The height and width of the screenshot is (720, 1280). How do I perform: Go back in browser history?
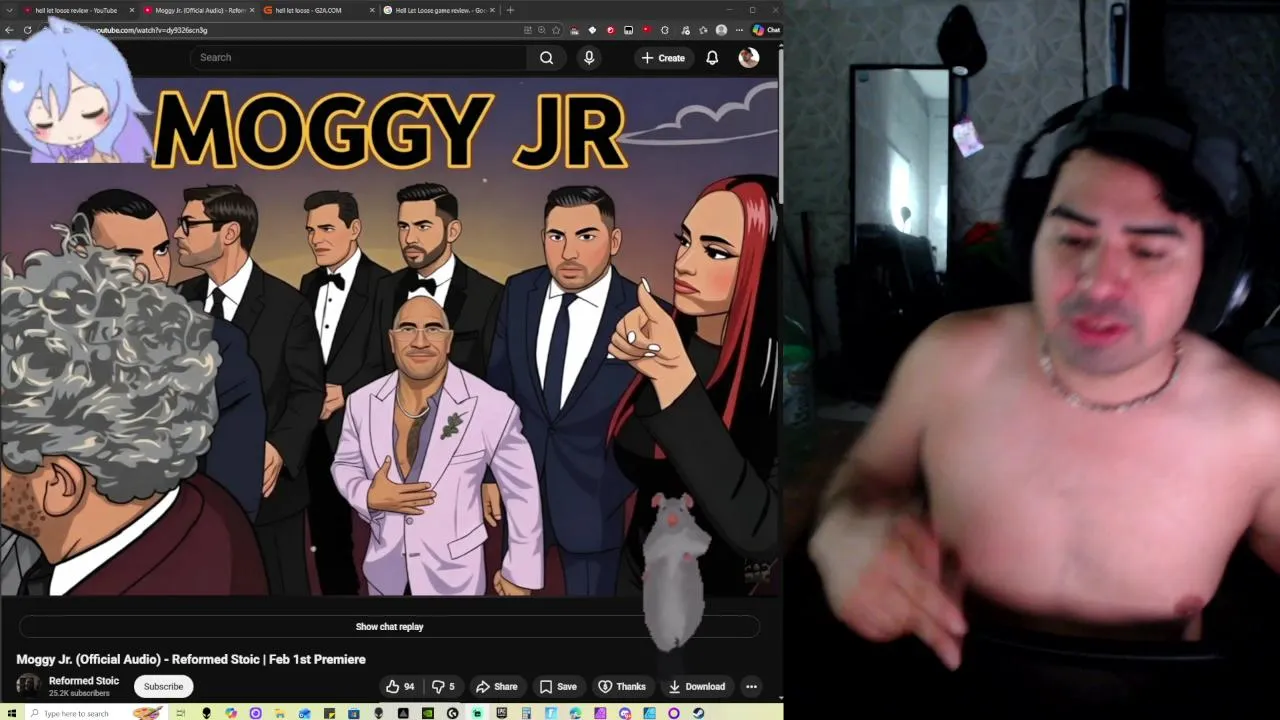(9, 30)
